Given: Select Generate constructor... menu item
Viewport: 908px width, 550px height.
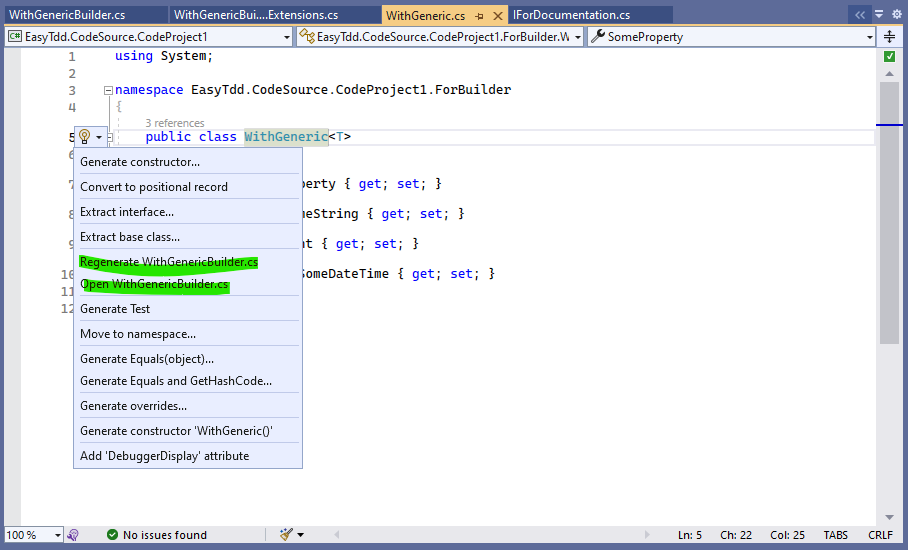Looking at the screenshot, I should click(188, 162).
